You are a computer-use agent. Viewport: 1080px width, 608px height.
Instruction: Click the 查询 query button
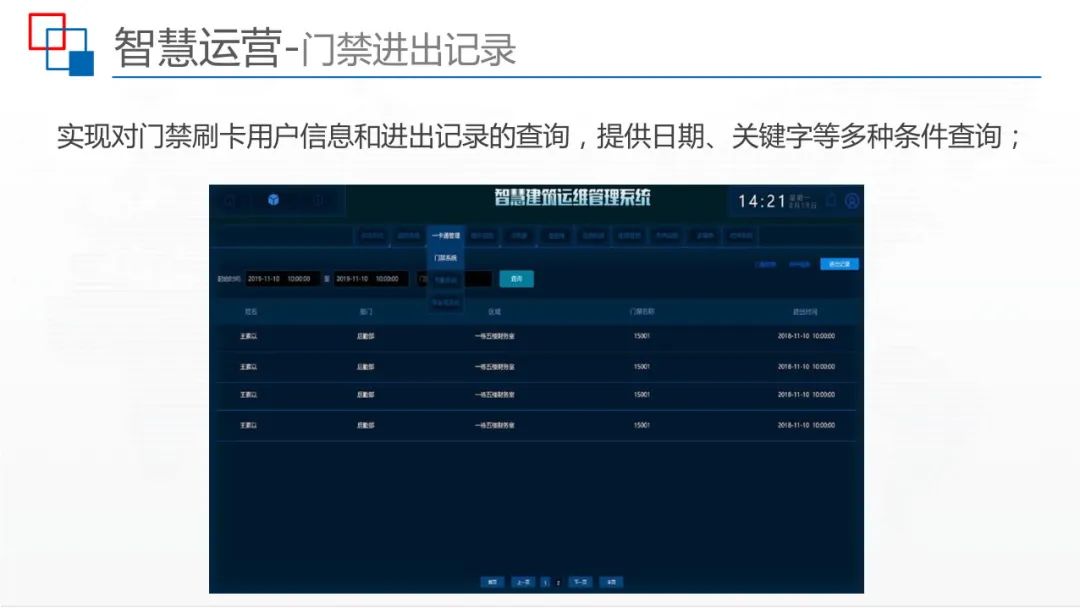click(x=518, y=279)
